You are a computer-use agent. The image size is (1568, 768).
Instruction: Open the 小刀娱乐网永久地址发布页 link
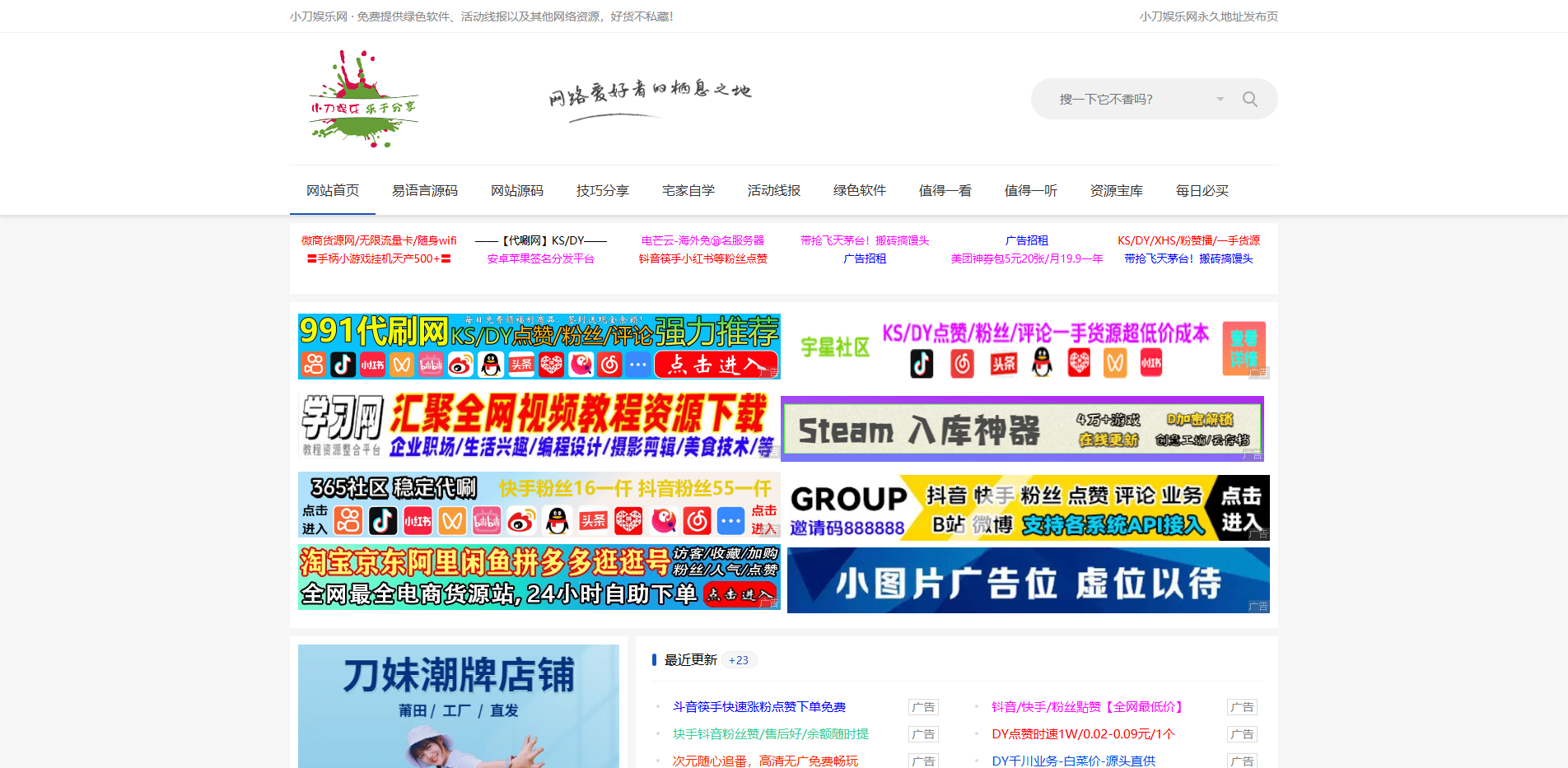point(1209,15)
